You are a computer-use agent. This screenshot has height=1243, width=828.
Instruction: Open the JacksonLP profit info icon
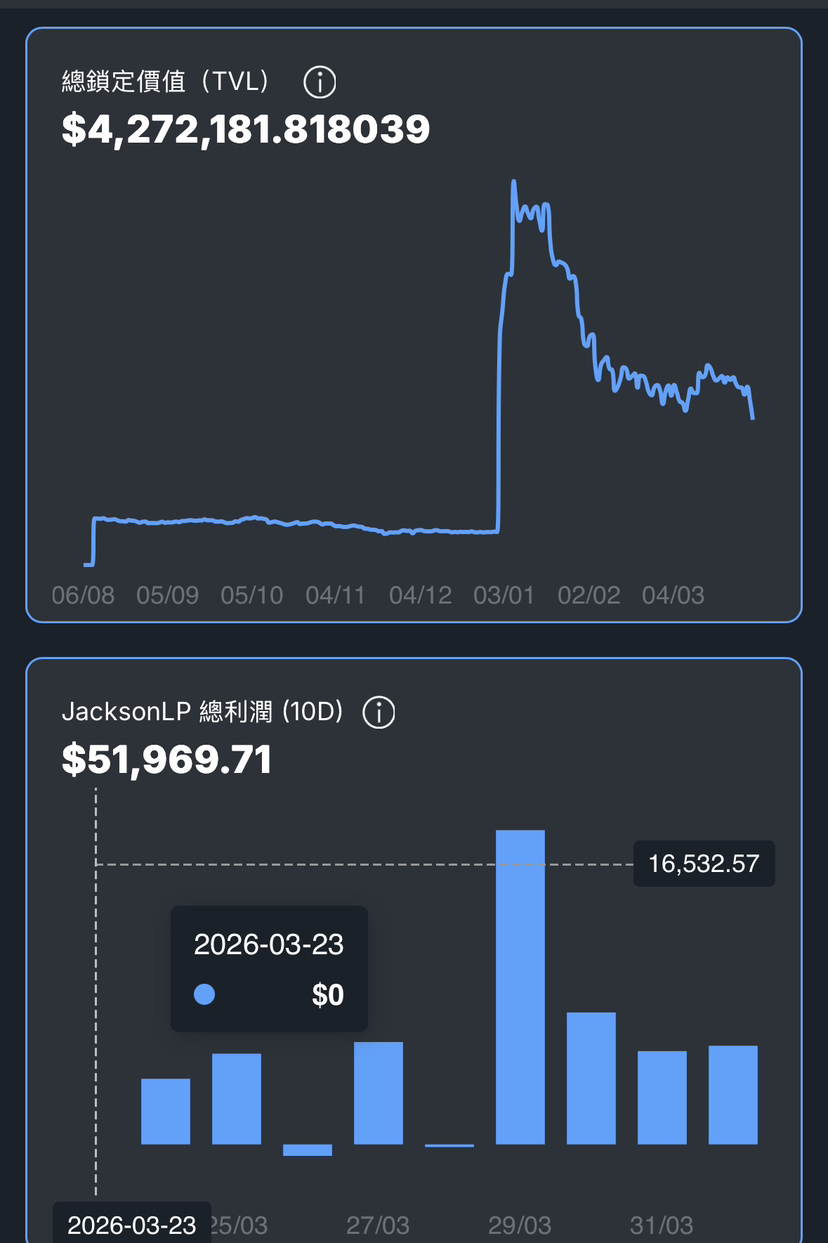click(x=379, y=713)
